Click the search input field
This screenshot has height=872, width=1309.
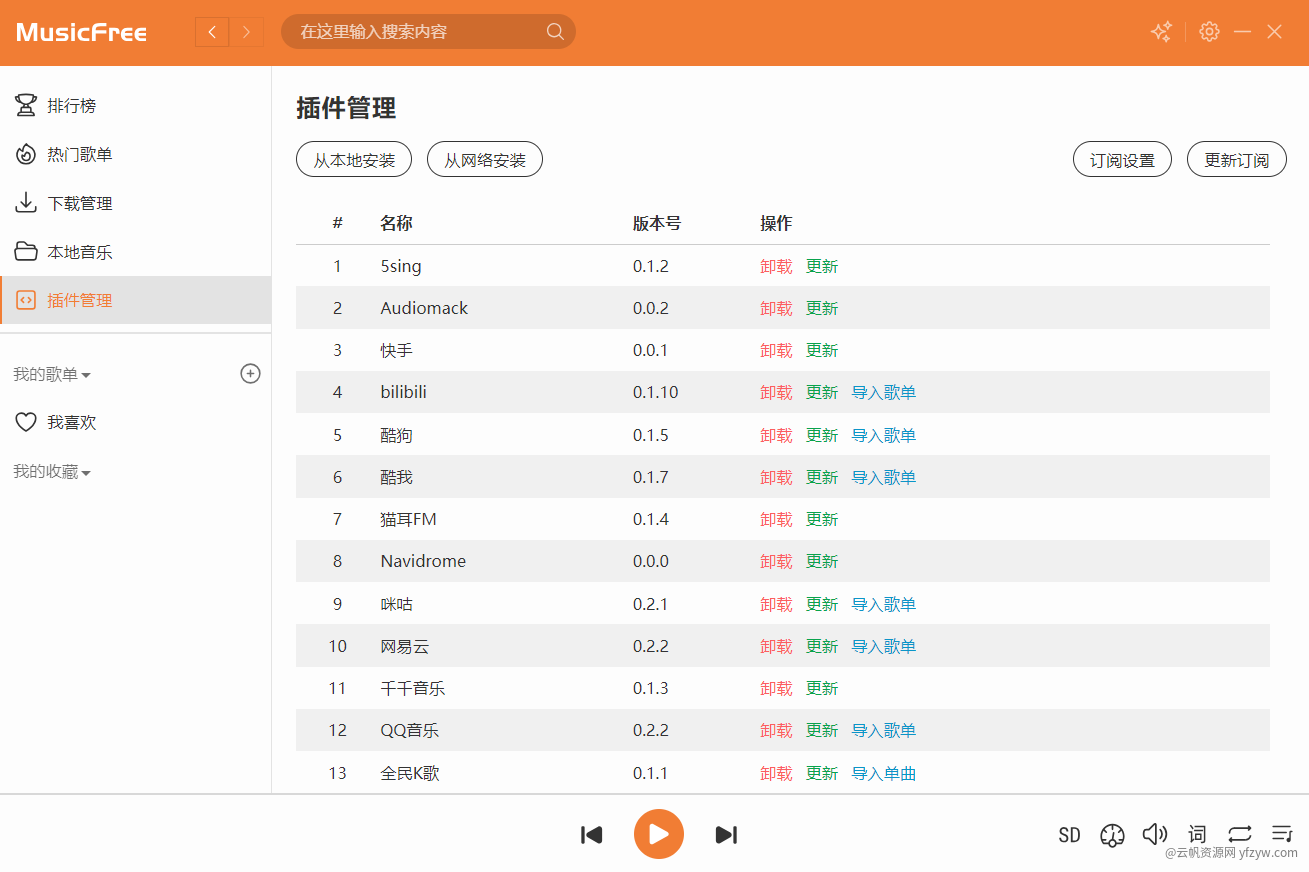pyautogui.click(x=428, y=32)
